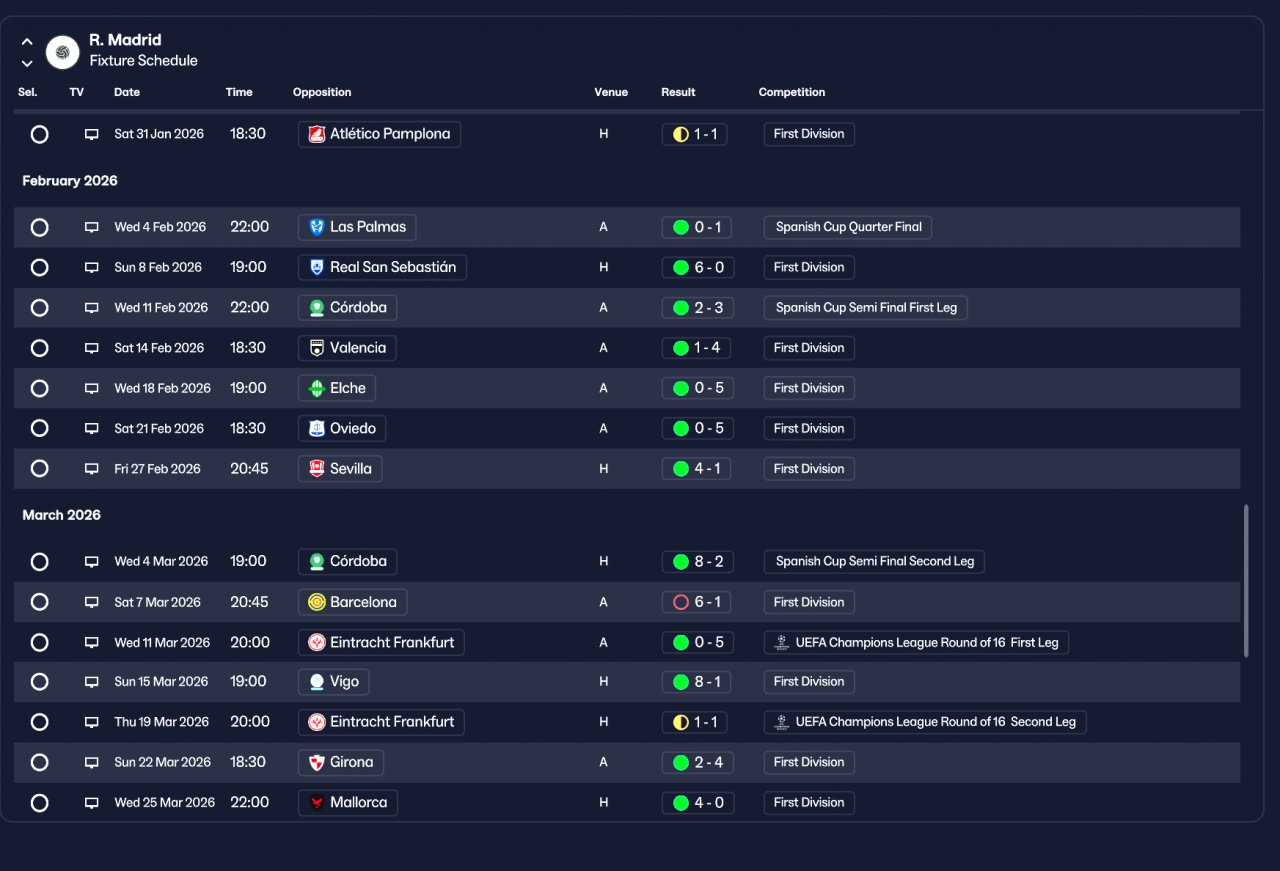Screen dimensions: 1280x871
Task: Click Champions League logo on First Leg row
Action: click(x=782, y=642)
